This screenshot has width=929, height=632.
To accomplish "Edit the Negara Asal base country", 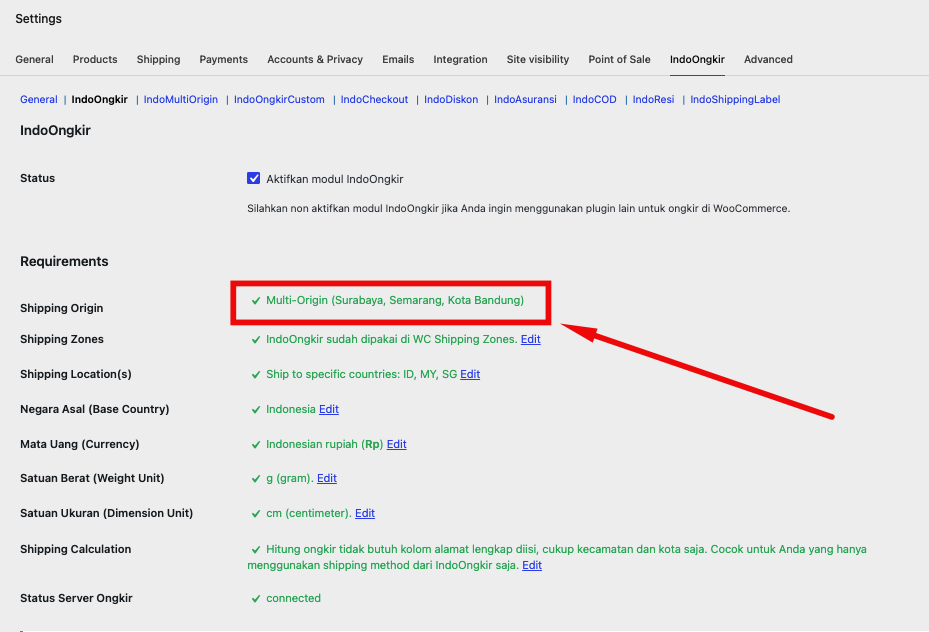I will [x=329, y=409].
